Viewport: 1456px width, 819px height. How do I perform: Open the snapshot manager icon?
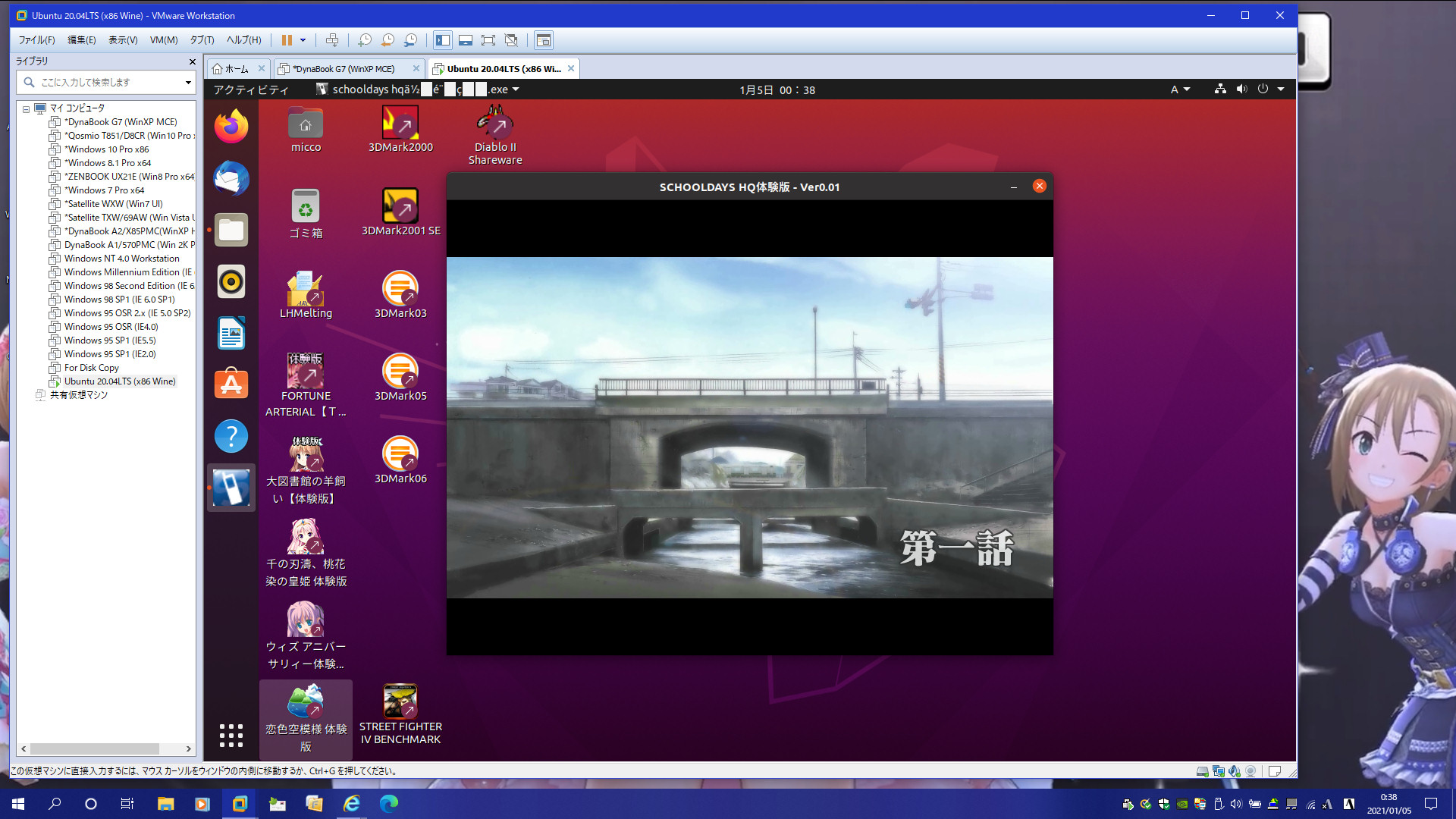[x=410, y=40]
